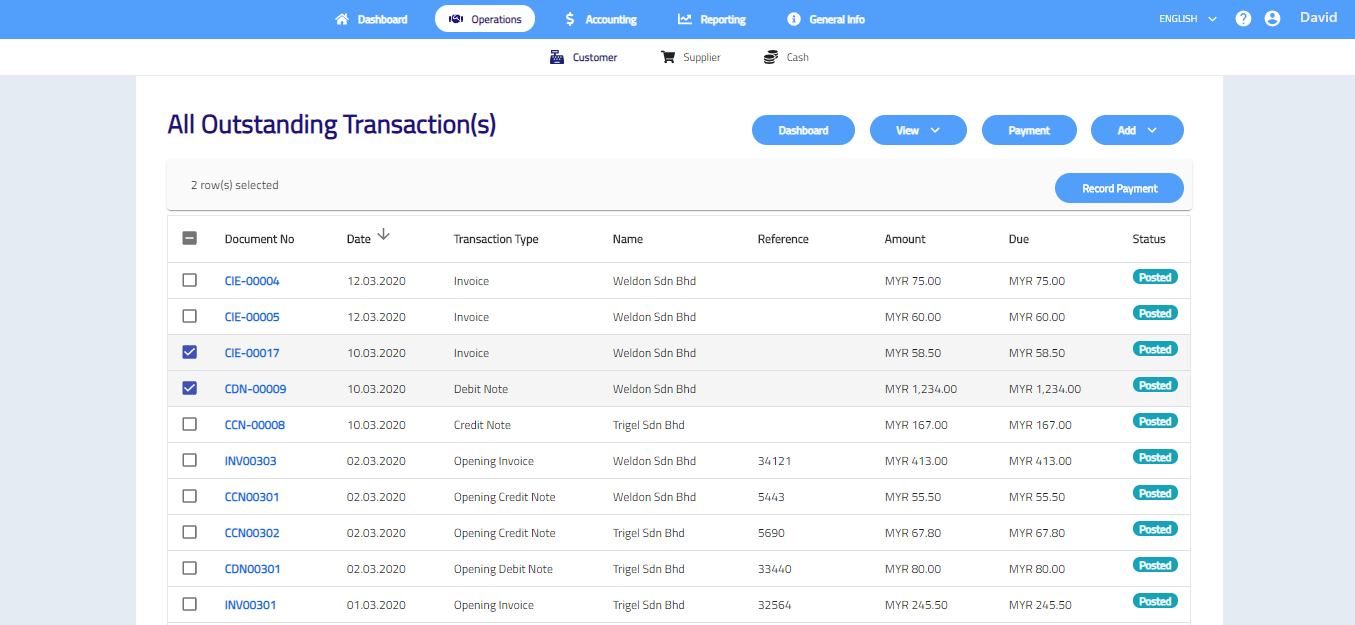Click the Customer cash register icon

pyautogui.click(x=557, y=58)
